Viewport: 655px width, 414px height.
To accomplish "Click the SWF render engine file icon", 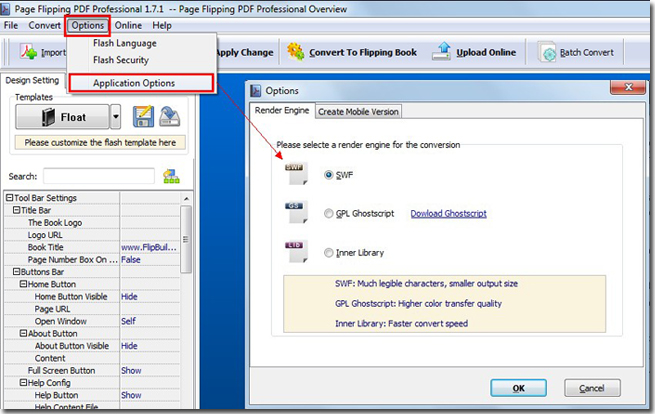I will click(x=296, y=174).
